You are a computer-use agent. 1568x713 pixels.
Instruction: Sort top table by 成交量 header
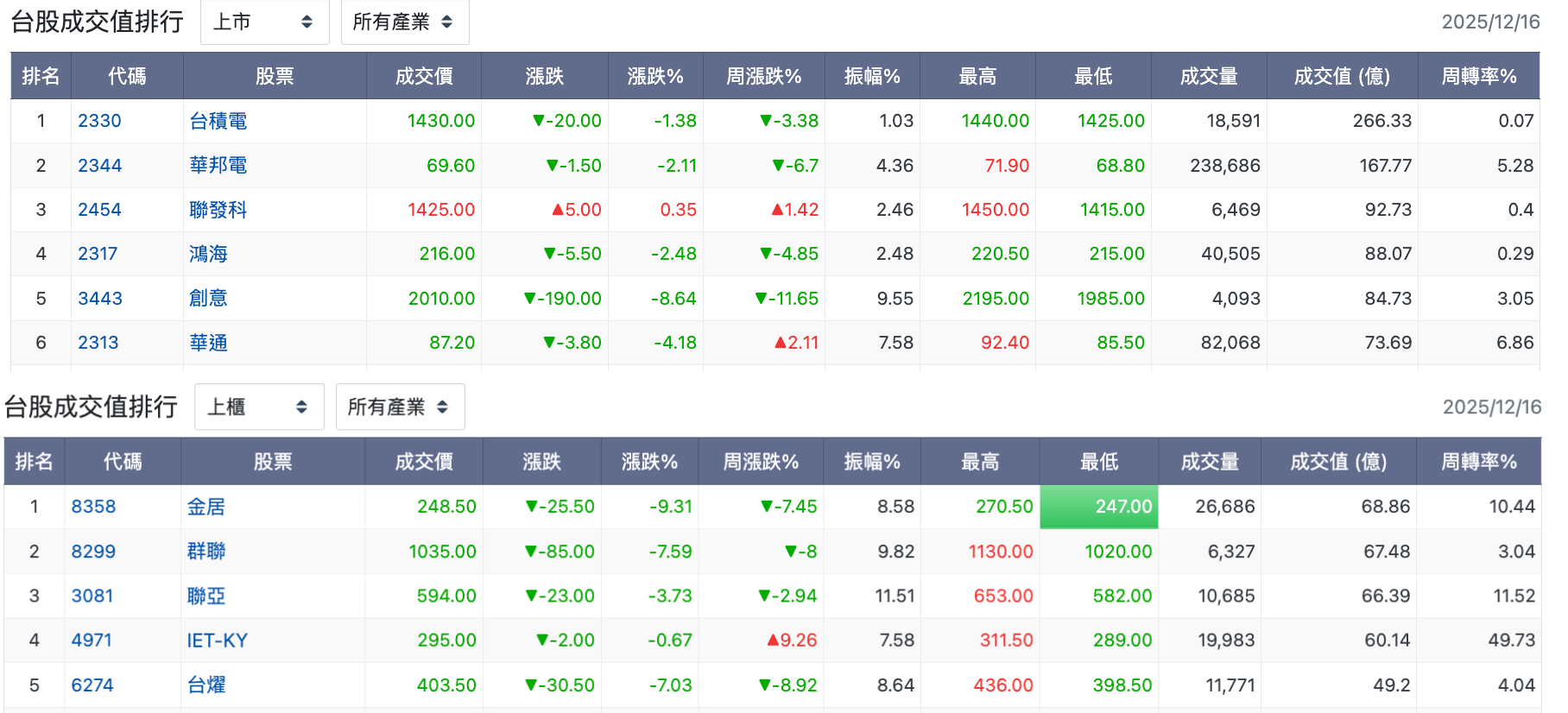pos(1209,76)
